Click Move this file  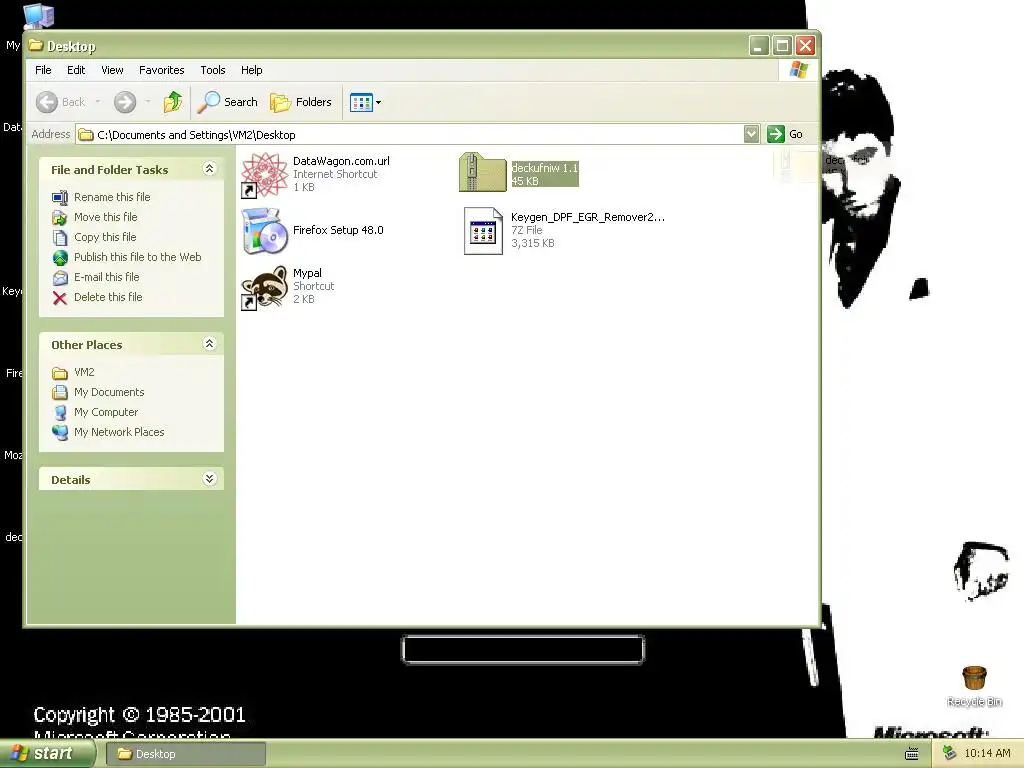click(105, 217)
